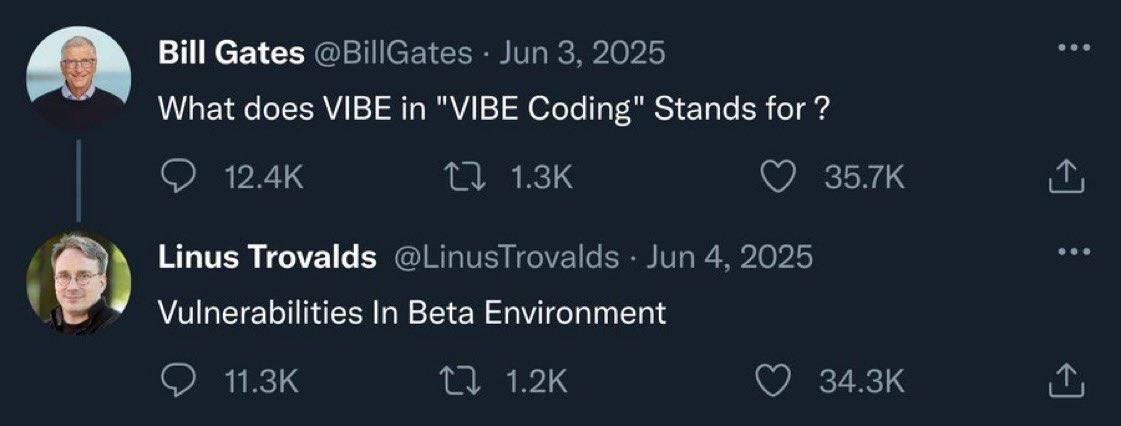The image size is (1121, 426).
Task: Open more options on the Jun 3 tweet
Action: 1071,50
